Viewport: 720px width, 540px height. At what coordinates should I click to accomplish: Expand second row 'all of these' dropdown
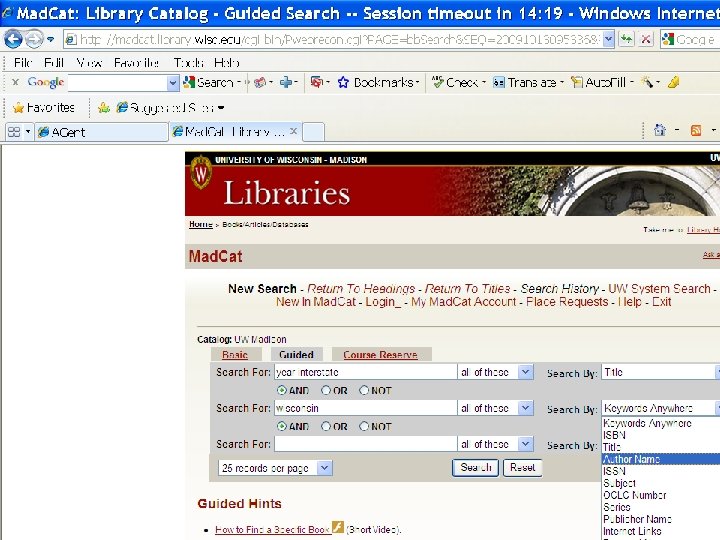525,408
